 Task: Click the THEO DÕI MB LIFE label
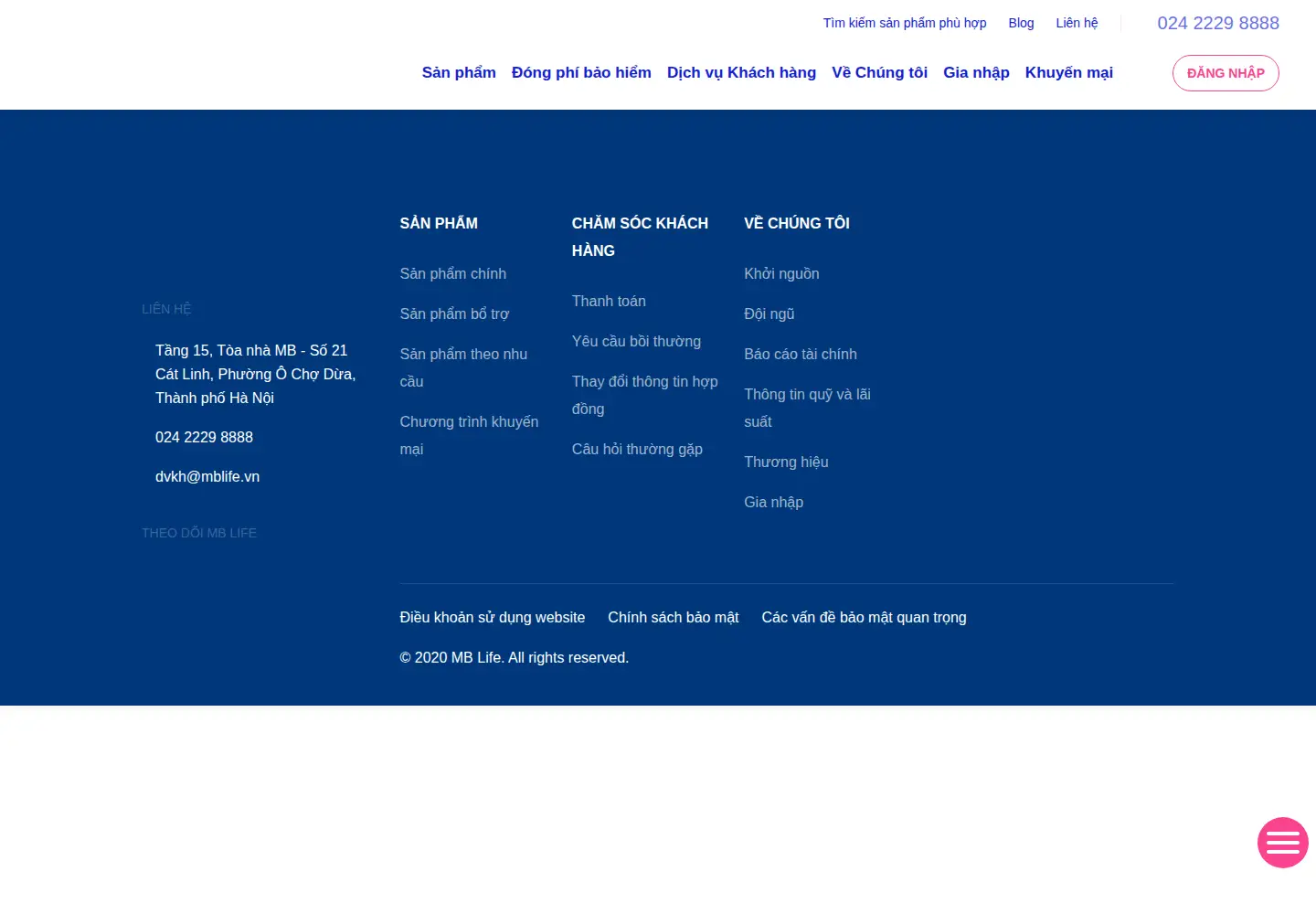199,533
